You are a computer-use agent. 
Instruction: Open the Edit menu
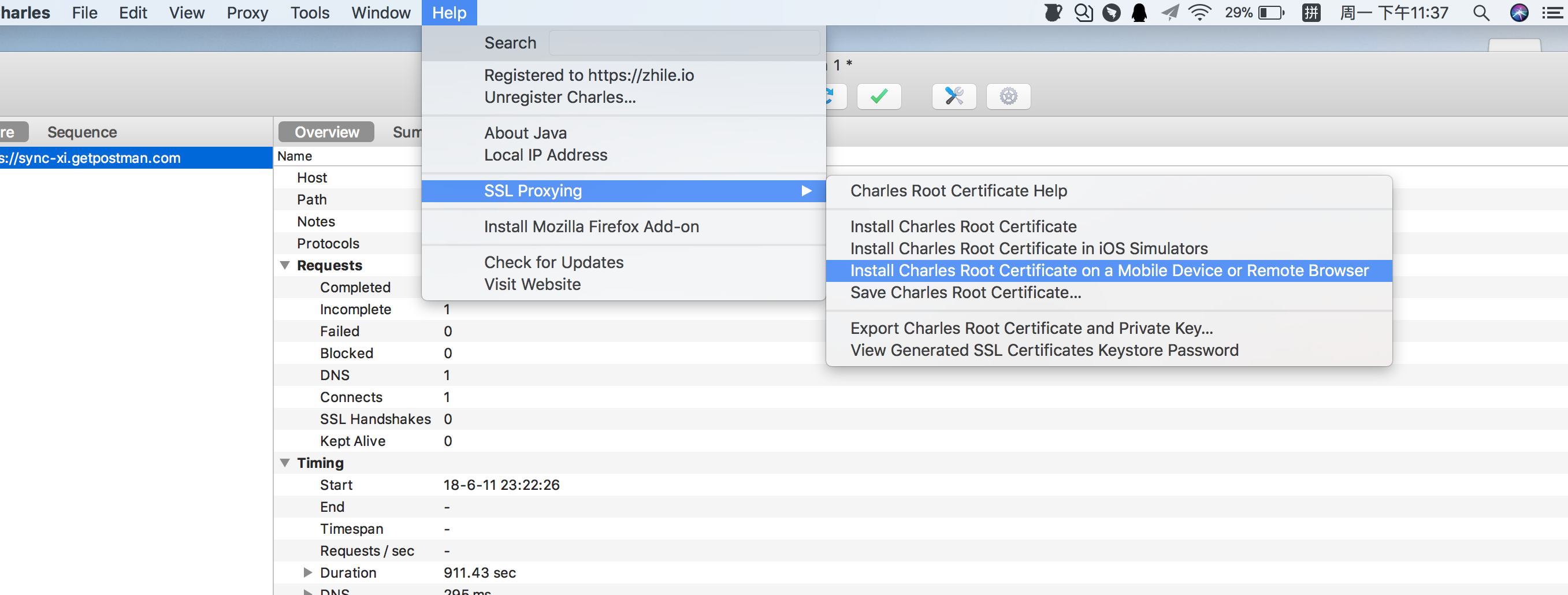pyautogui.click(x=133, y=12)
